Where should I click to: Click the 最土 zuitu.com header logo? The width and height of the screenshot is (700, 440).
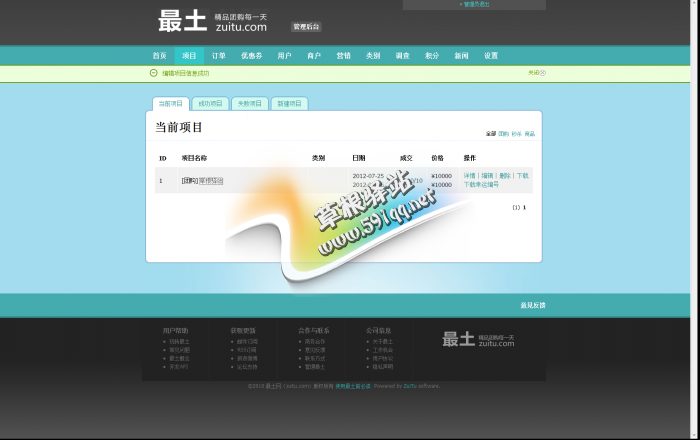click(x=212, y=21)
